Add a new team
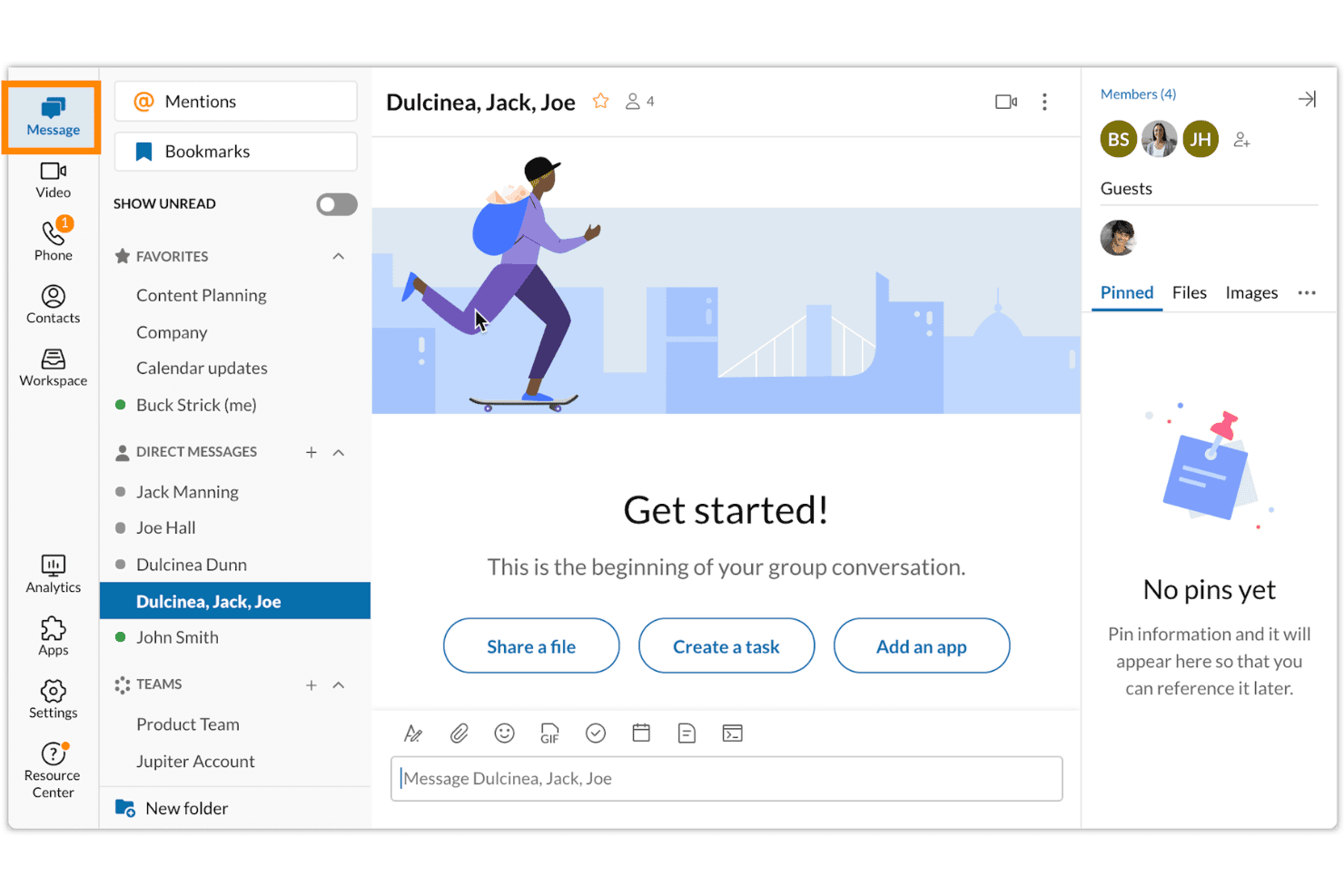 point(311,684)
